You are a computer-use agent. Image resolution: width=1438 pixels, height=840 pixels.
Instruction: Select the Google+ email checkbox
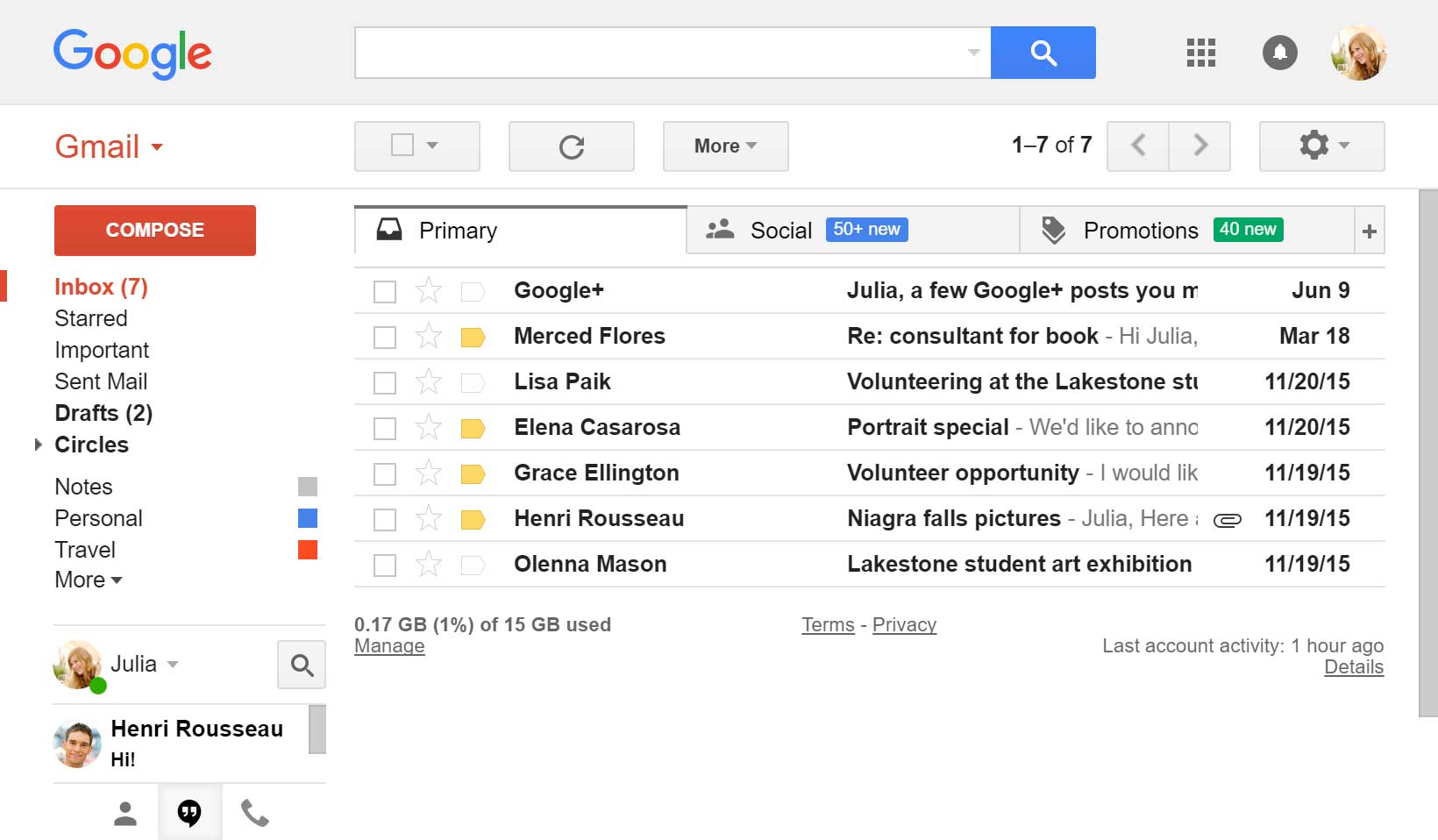tap(385, 291)
